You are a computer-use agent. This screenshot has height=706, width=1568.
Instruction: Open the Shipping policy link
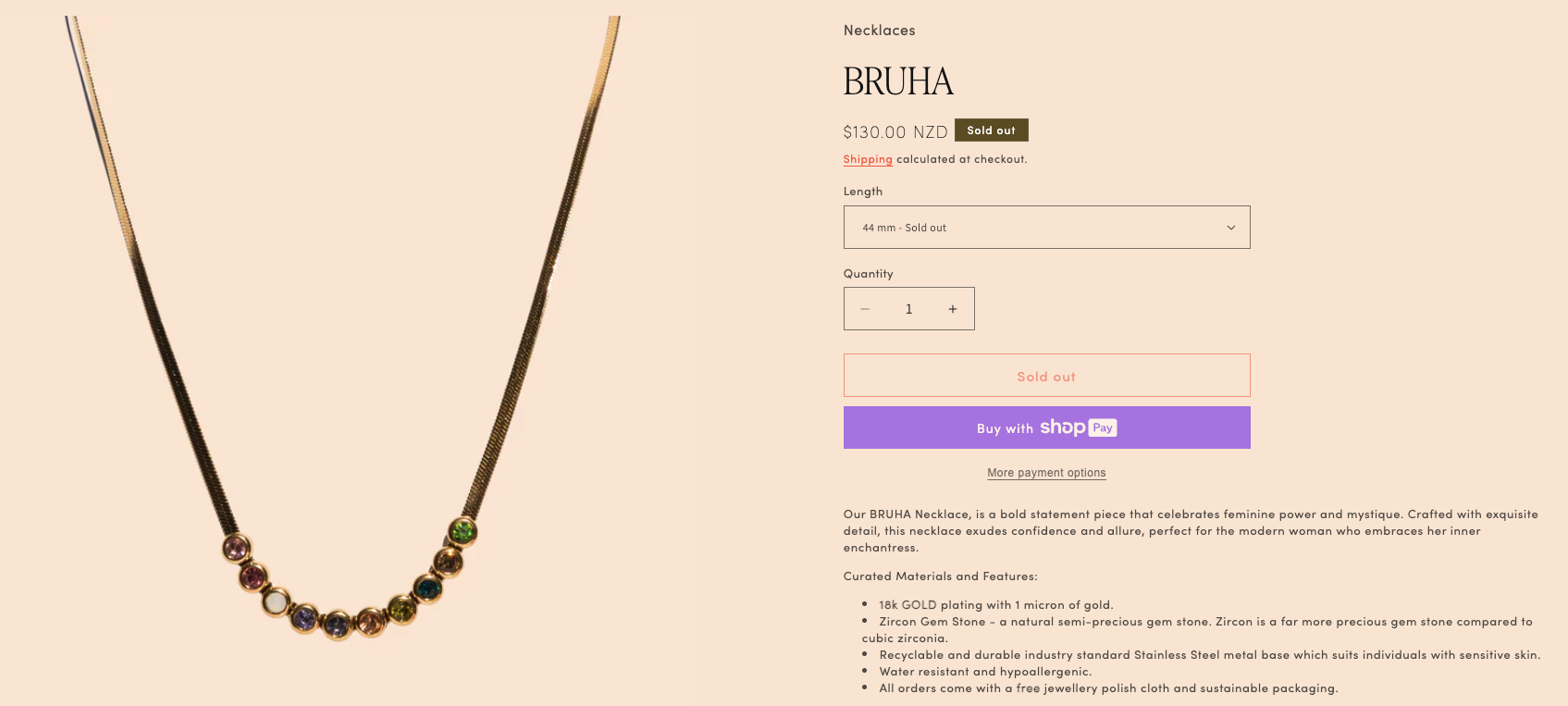click(x=868, y=159)
